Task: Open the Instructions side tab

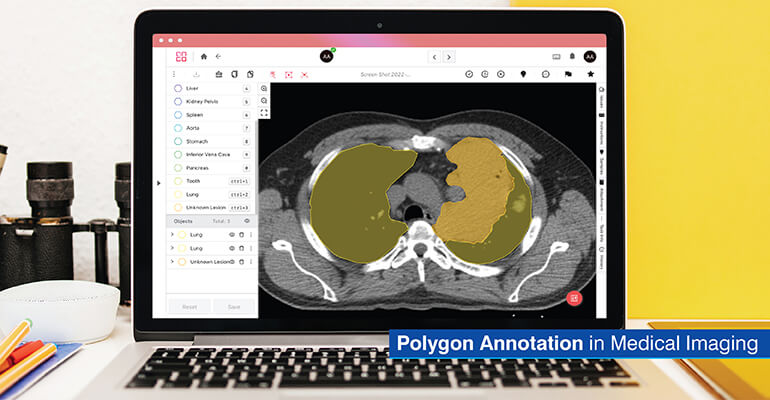Action: click(x=601, y=129)
